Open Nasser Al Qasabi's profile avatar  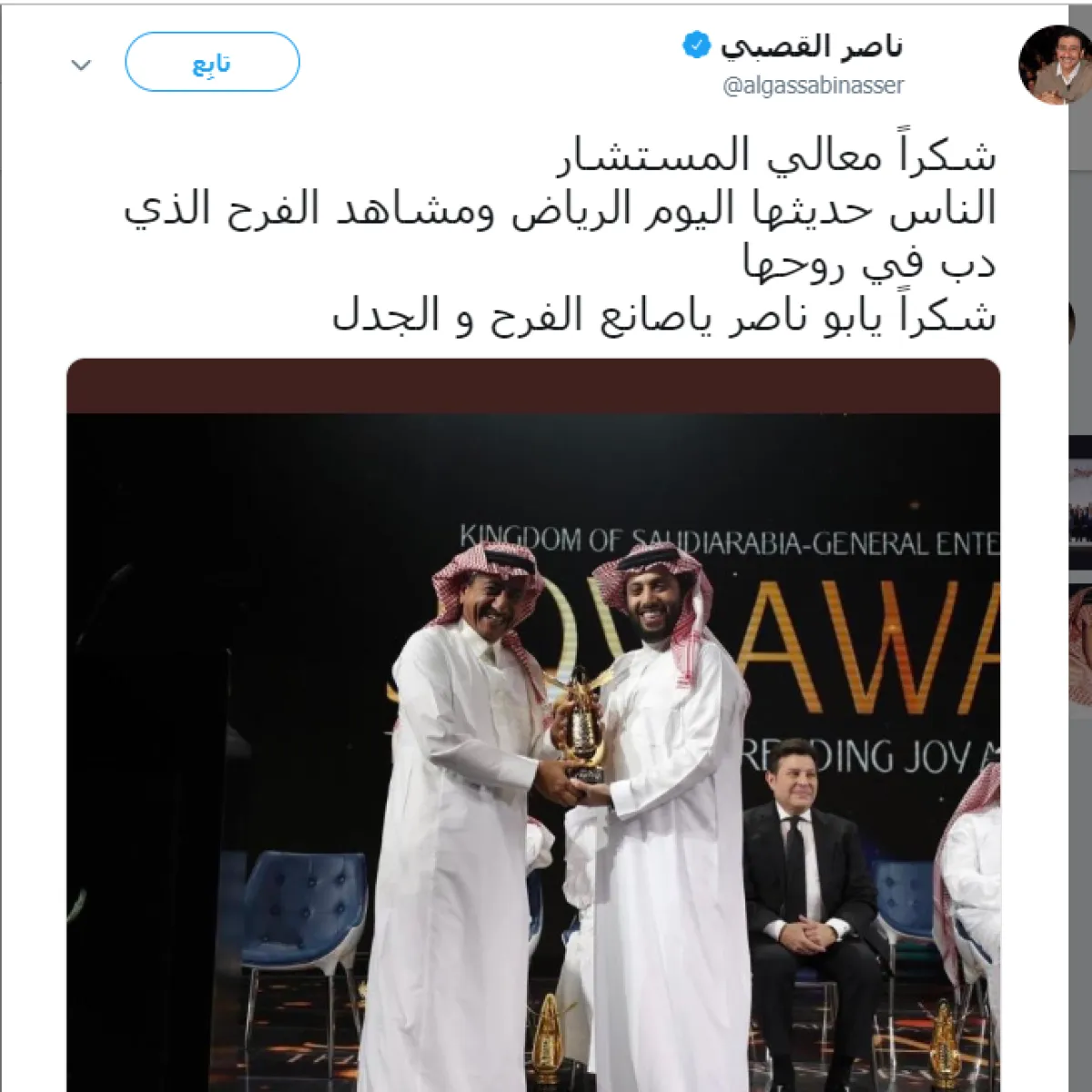point(1055,66)
